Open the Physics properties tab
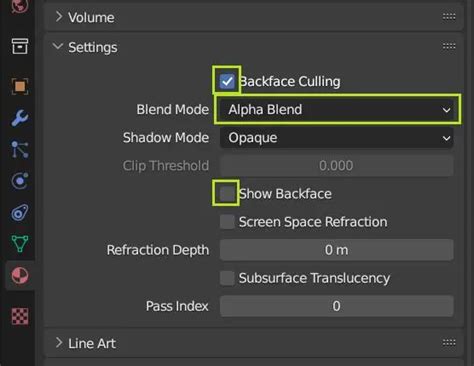Viewport: 474px width, 366px height. (x=20, y=181)
